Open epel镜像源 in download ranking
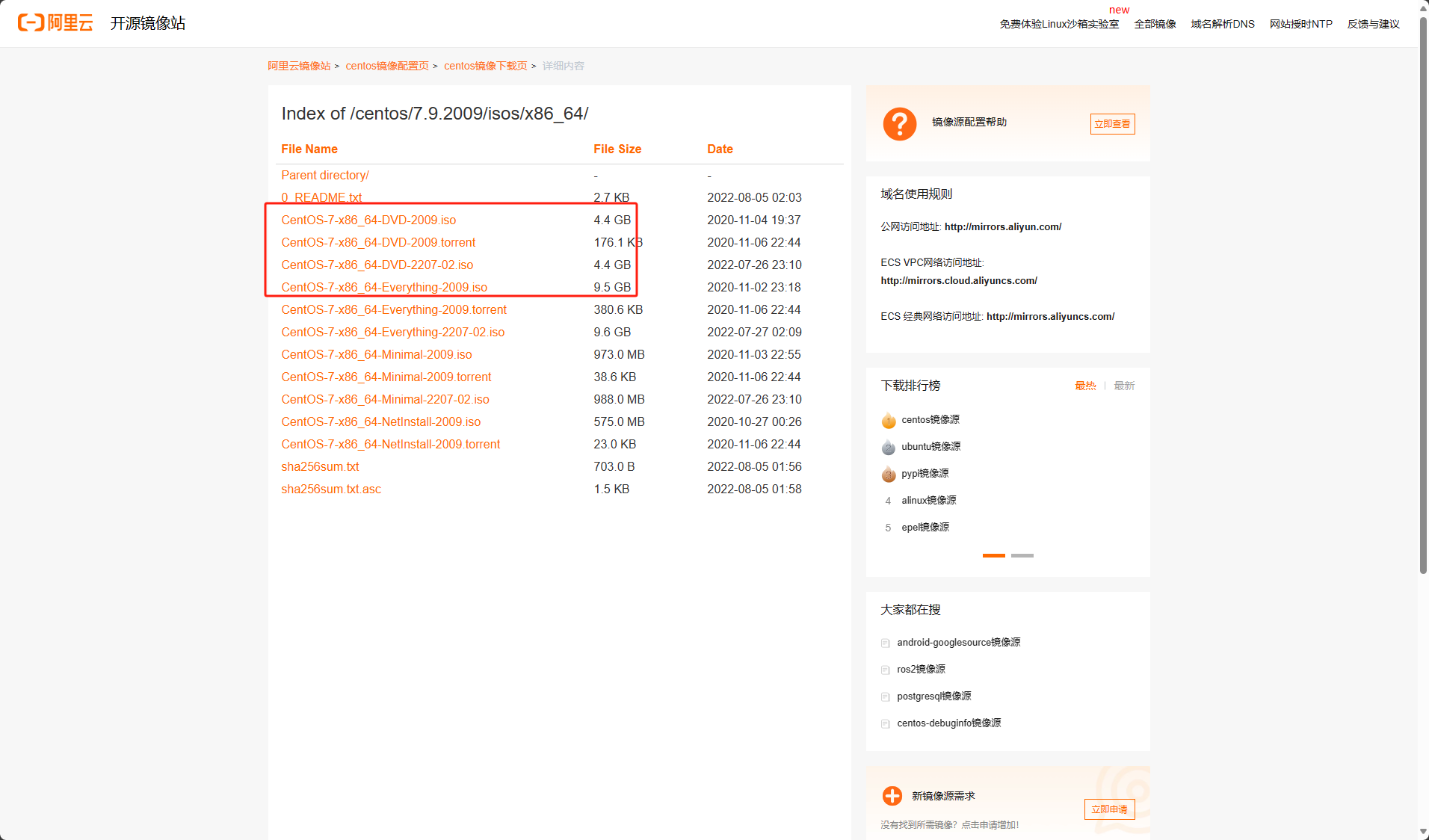Viewport: 1429px width, 840px height. click(925, 528)
